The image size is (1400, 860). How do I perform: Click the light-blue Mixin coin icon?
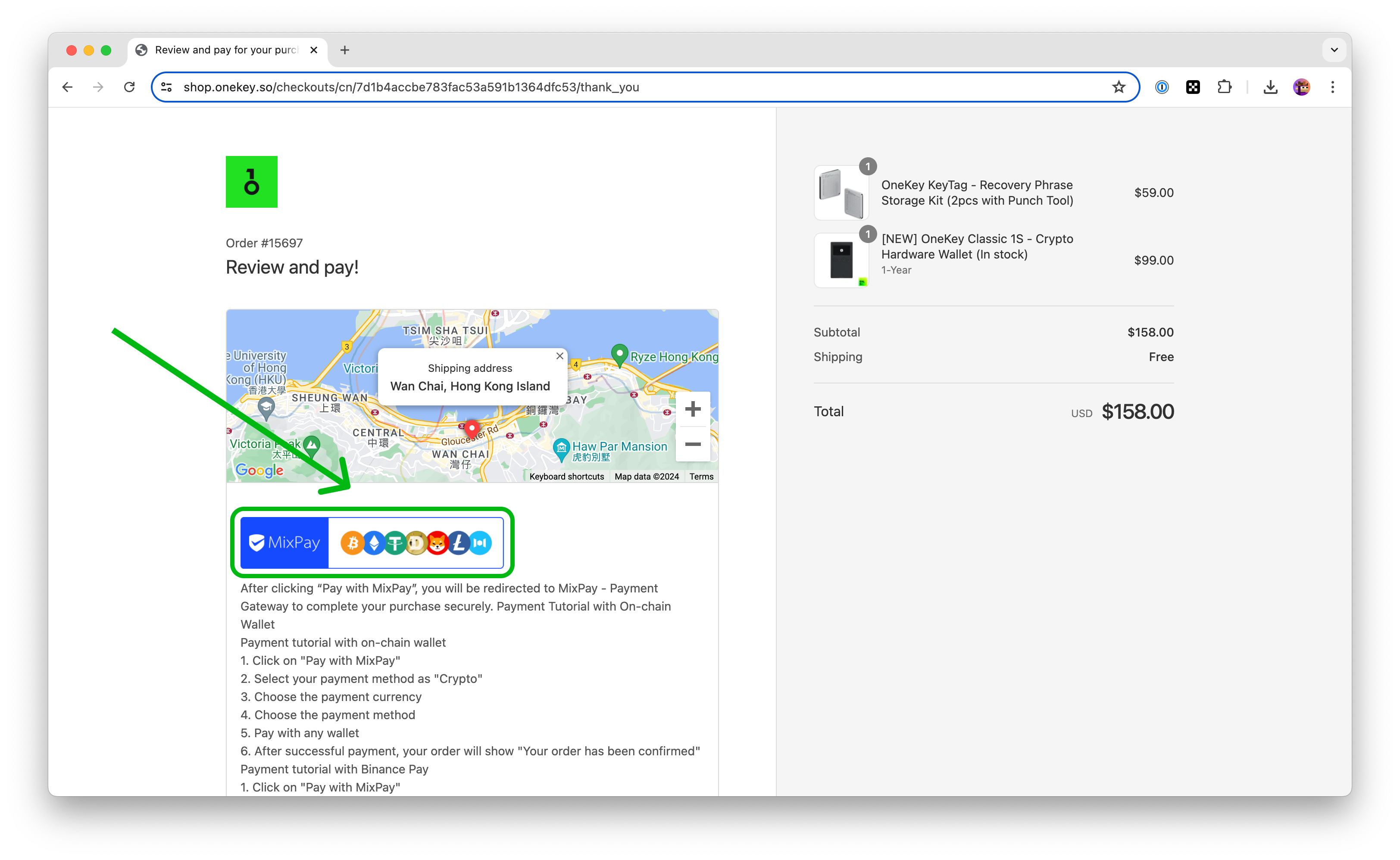click(x=480, y=543)
